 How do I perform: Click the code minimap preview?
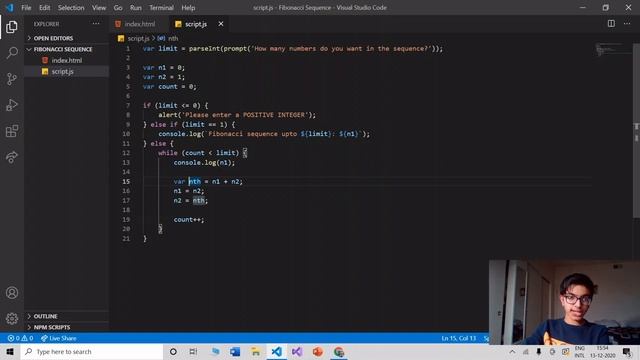click(612, 49)
